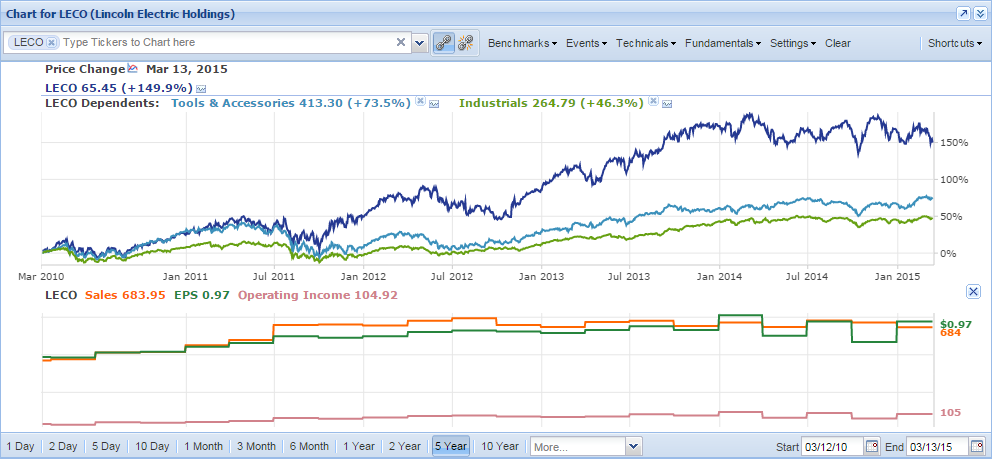Click the LECO 65.45 (+149.9%) label
The width and height of the screenshot is (992, 459).
click(119, 88)
